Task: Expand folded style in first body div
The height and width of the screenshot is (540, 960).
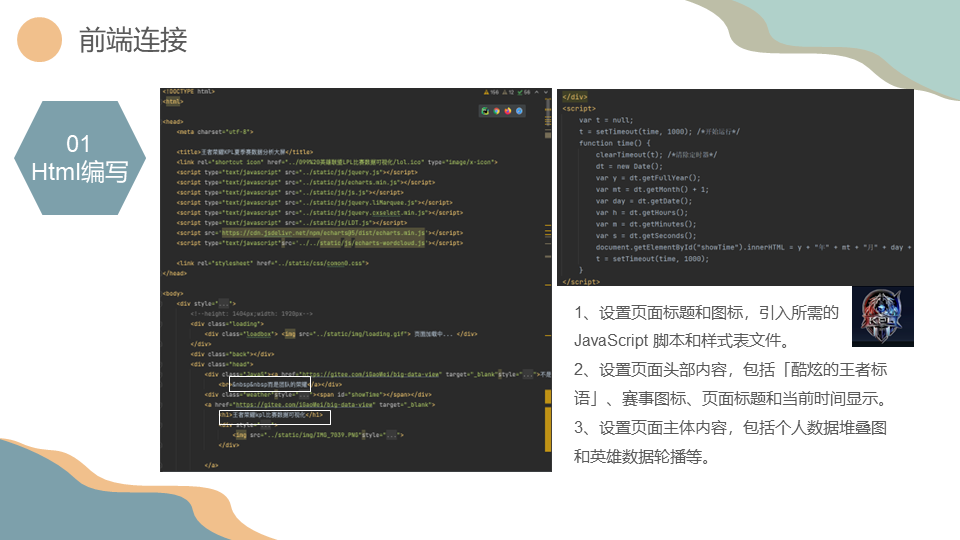Action: pyautogui.click(x=224, y=304)
